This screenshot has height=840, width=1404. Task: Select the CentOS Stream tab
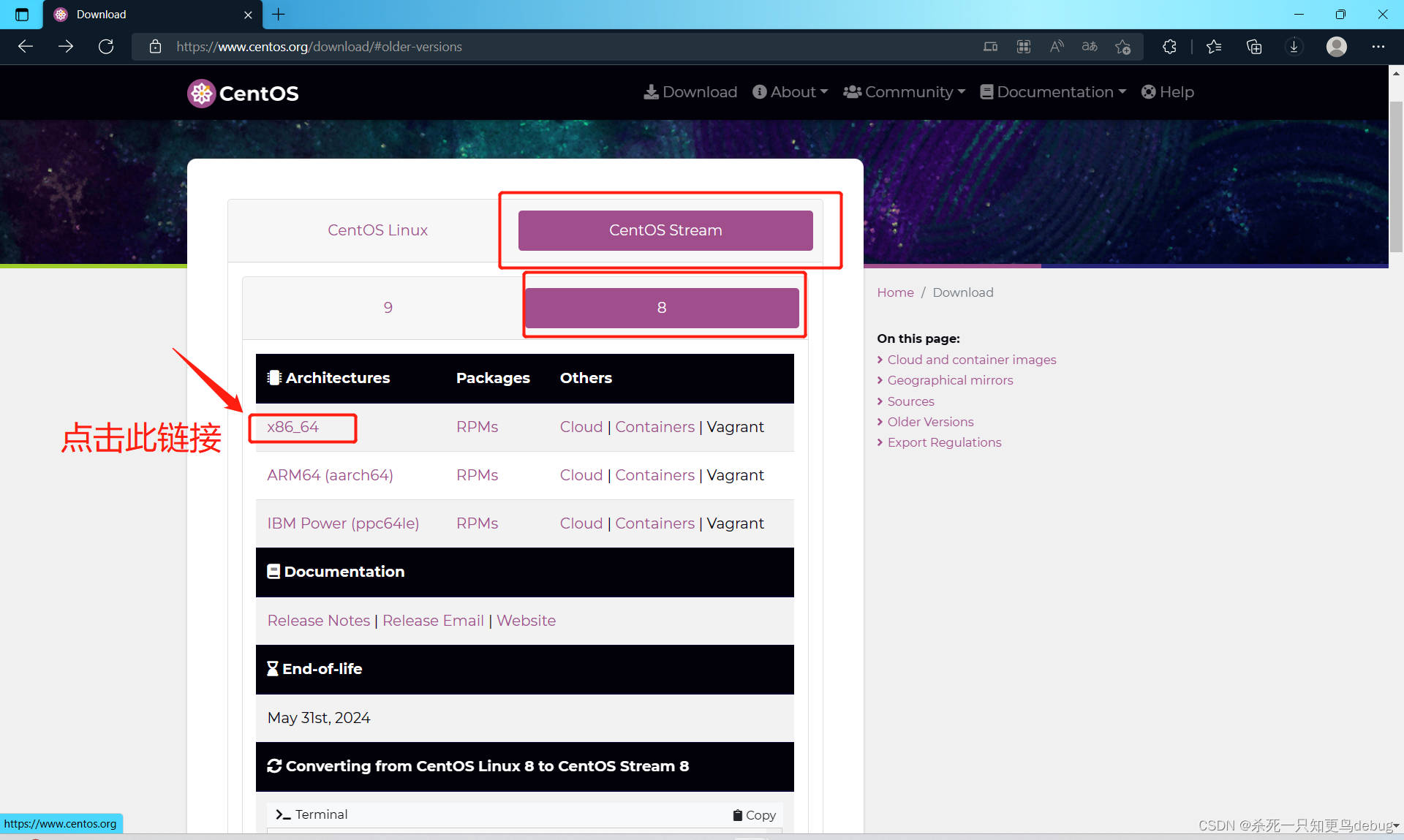(x=665, y=230)
